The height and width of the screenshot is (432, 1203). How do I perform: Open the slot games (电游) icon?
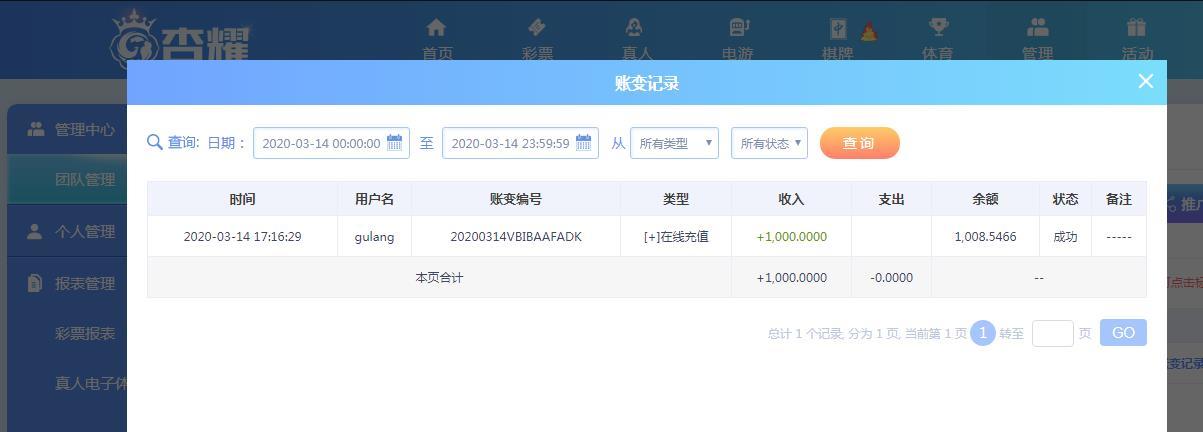point(738,28)
